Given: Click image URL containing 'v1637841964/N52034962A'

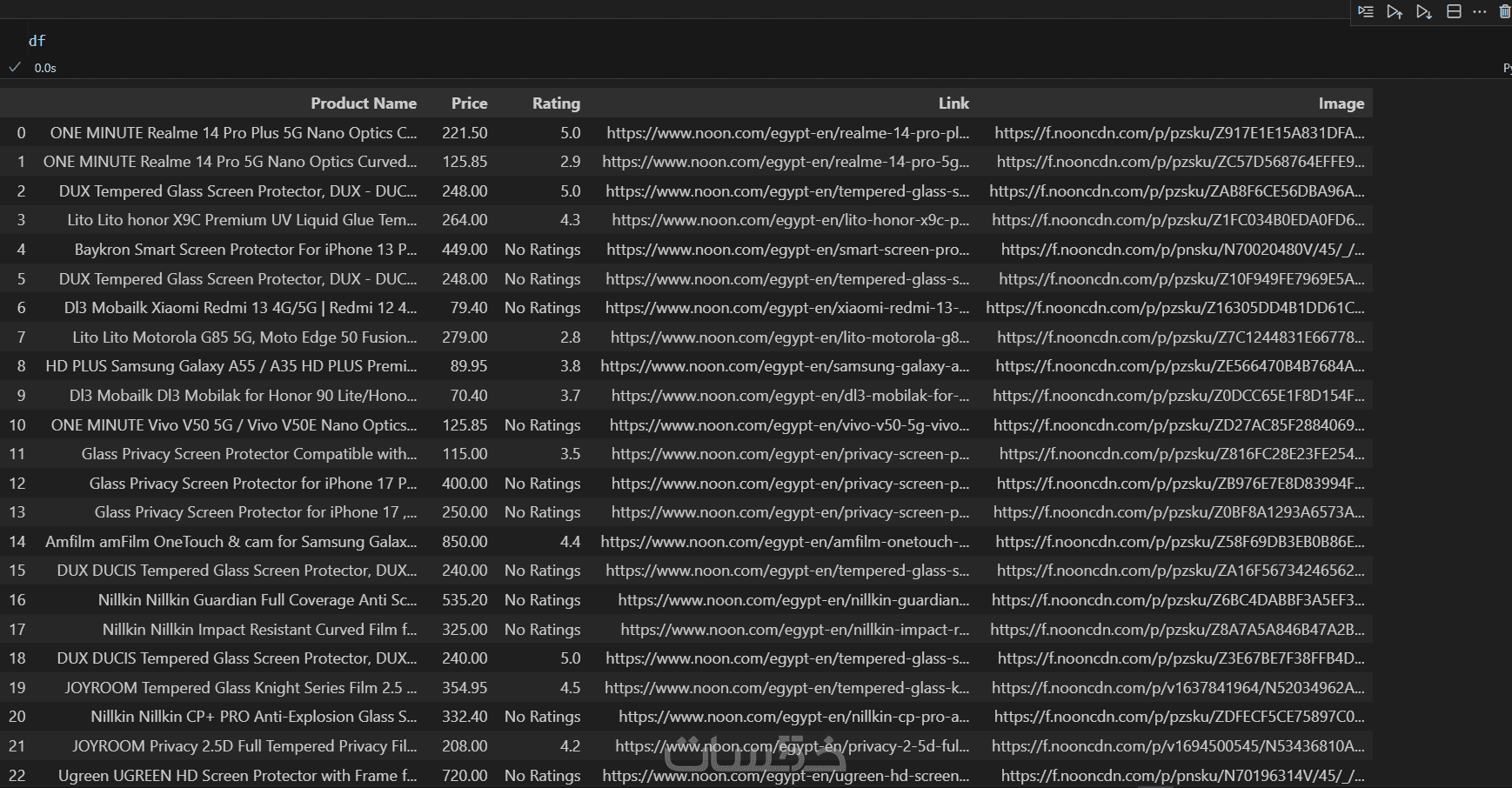Looking at the screenshot, I should point(1178,688).
